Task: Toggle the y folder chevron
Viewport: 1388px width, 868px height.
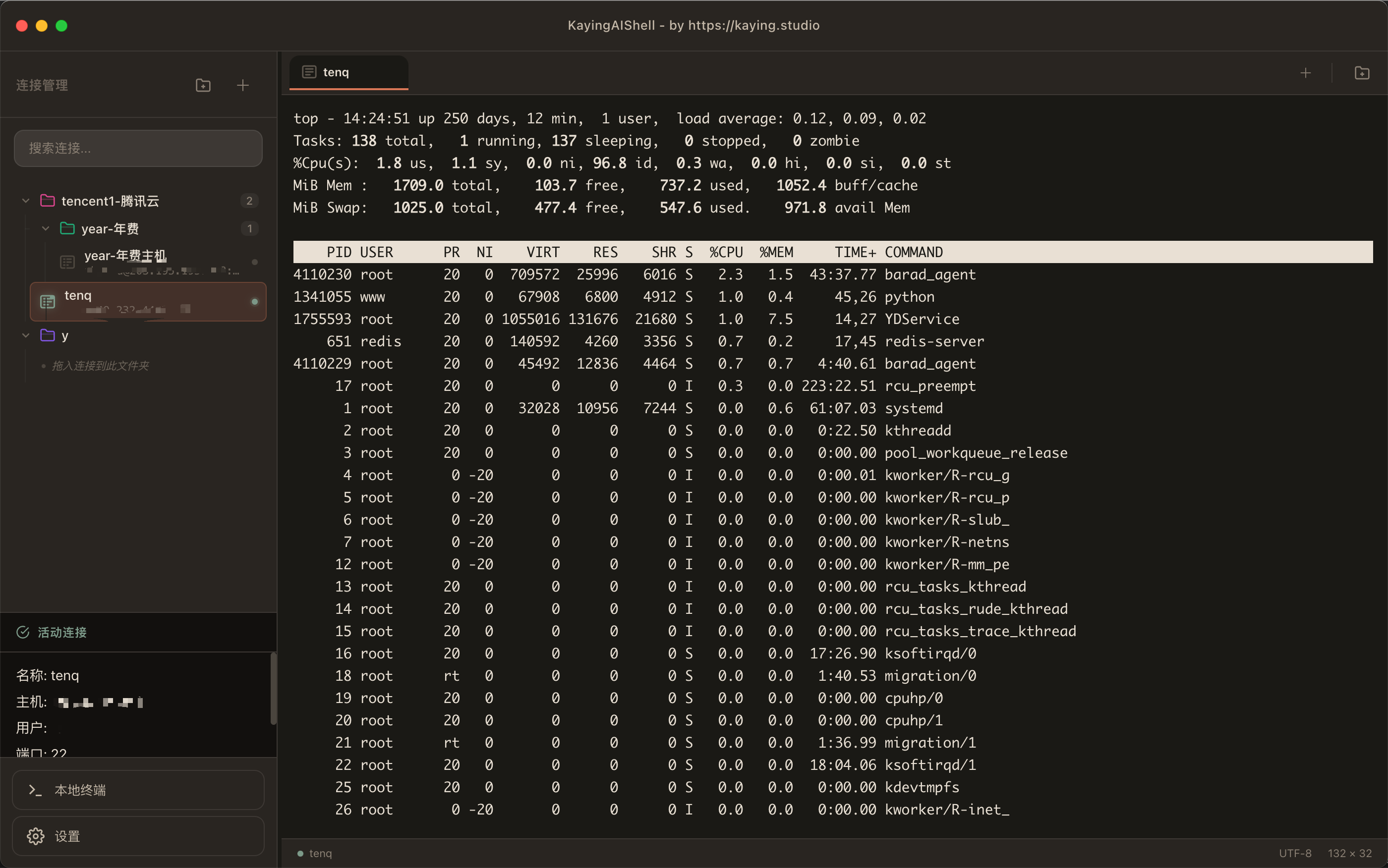Action: point(26,335)
